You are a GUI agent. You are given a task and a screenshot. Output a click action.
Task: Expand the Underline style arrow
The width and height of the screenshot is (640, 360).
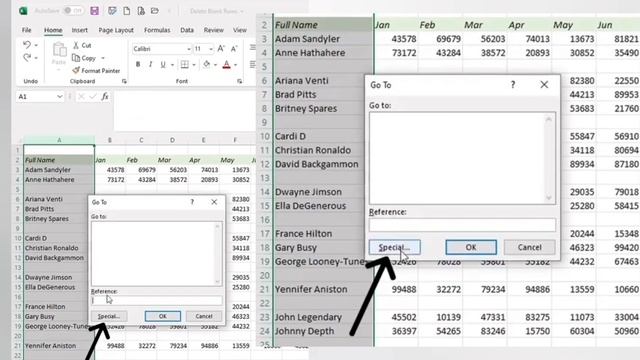[x=172, y=65]
